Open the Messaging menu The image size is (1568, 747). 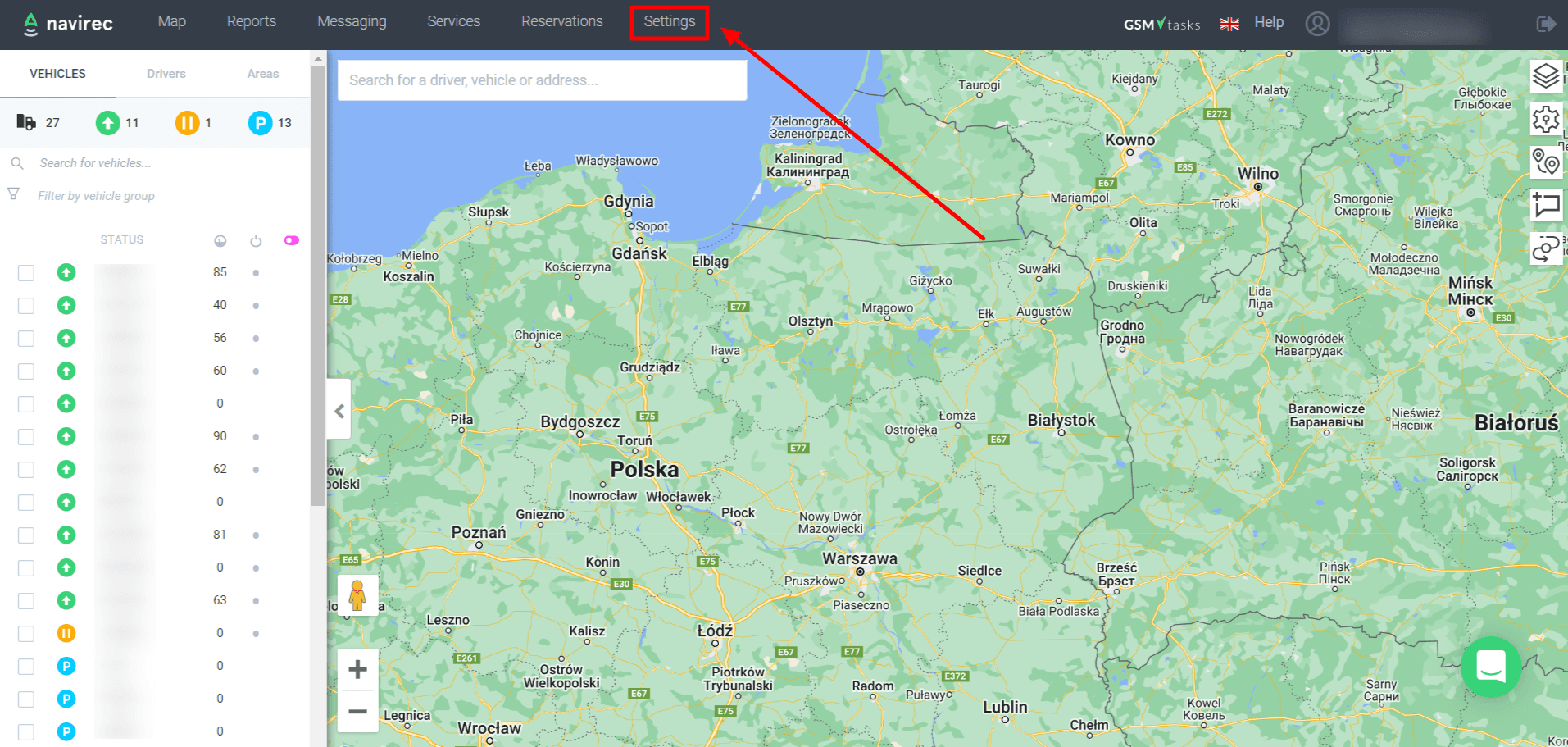(x=352, y=21)
